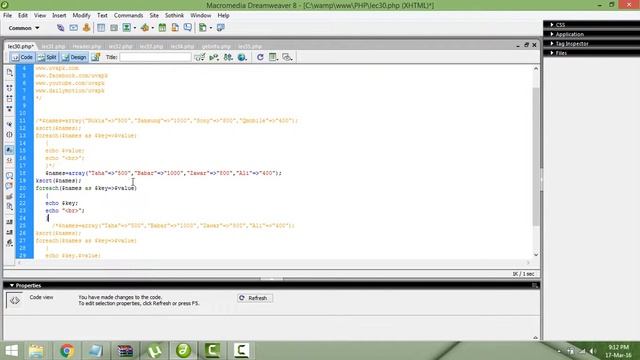This screenshot has height=360, width=640.
Task: Click Refresh in Properties inspector
Action: [254, 298]
